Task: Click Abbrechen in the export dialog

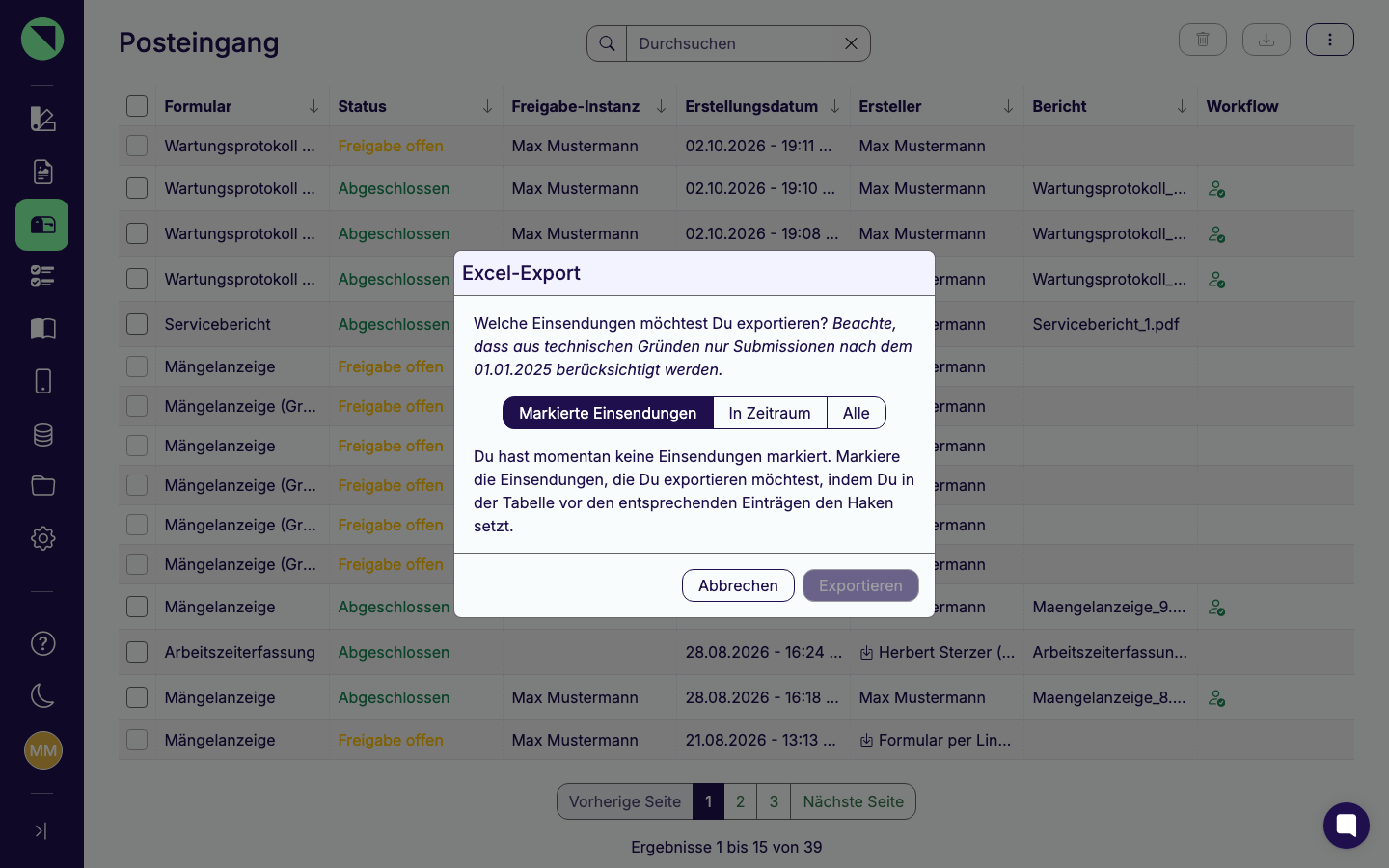Action: tap(738, 585)
